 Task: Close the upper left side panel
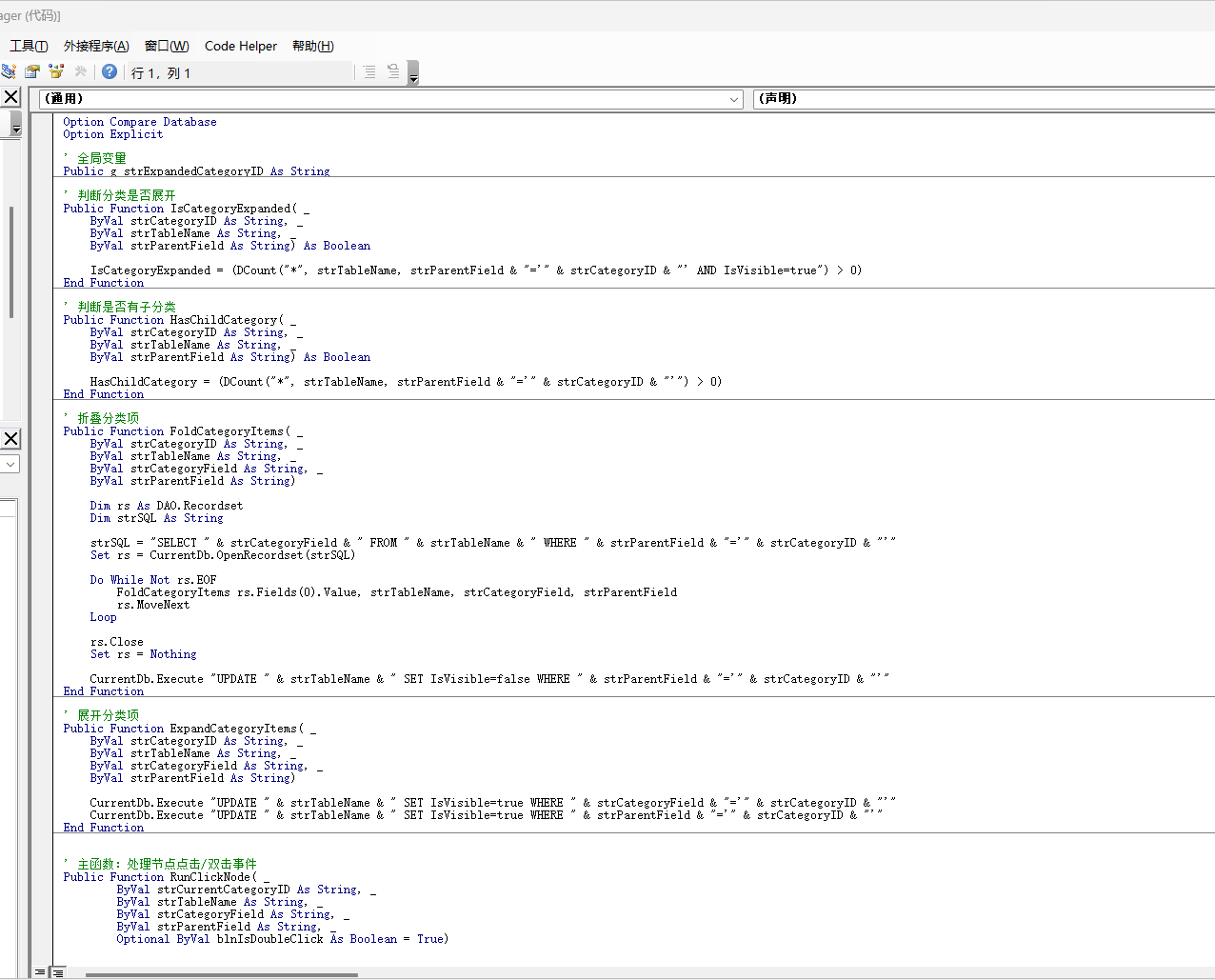pos(10,97)
